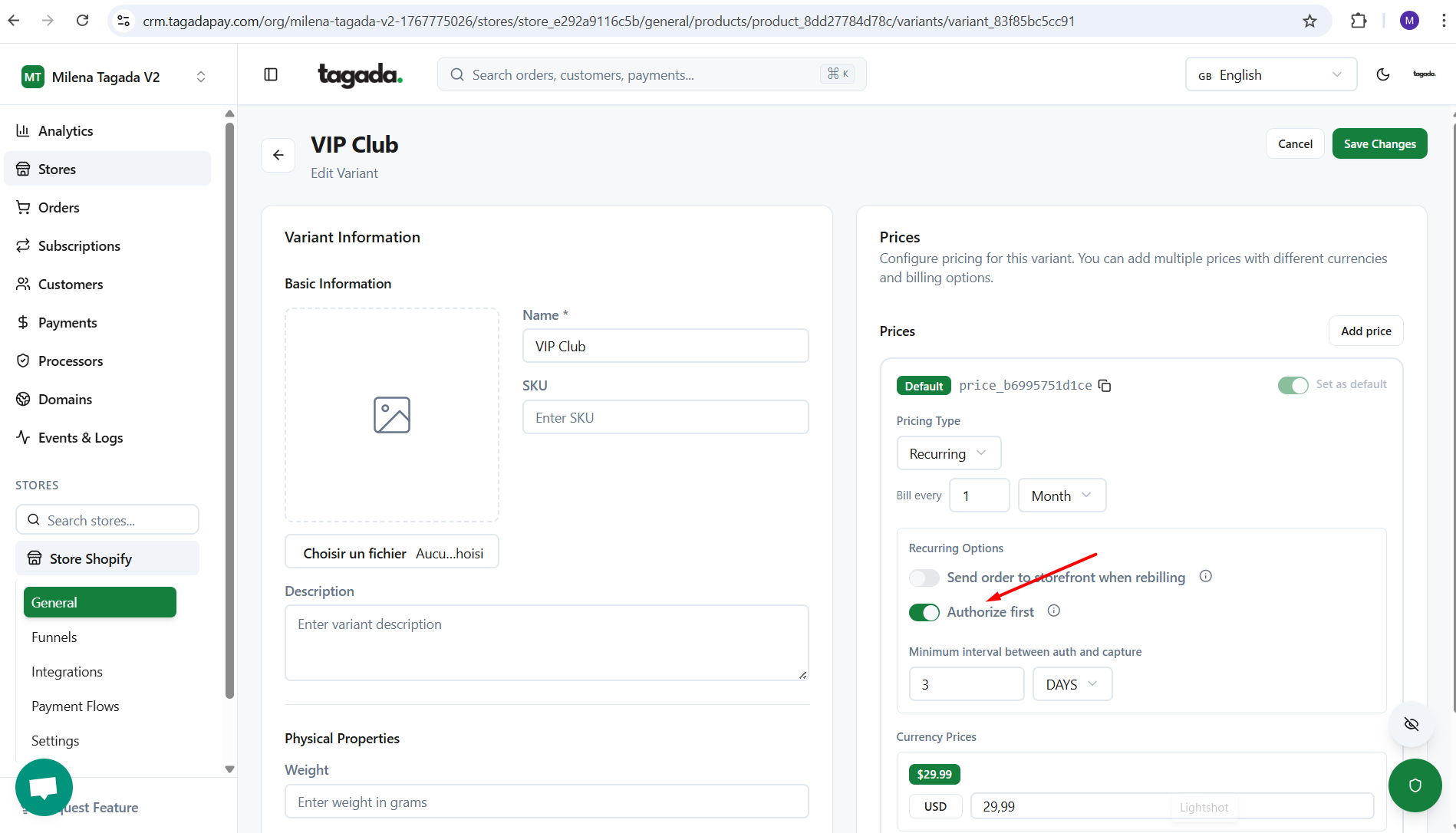Viewport: 1456px width, 833px height.
Task: Open the Pricing Type Recurring dropdown
Action: tap(948, 453)
